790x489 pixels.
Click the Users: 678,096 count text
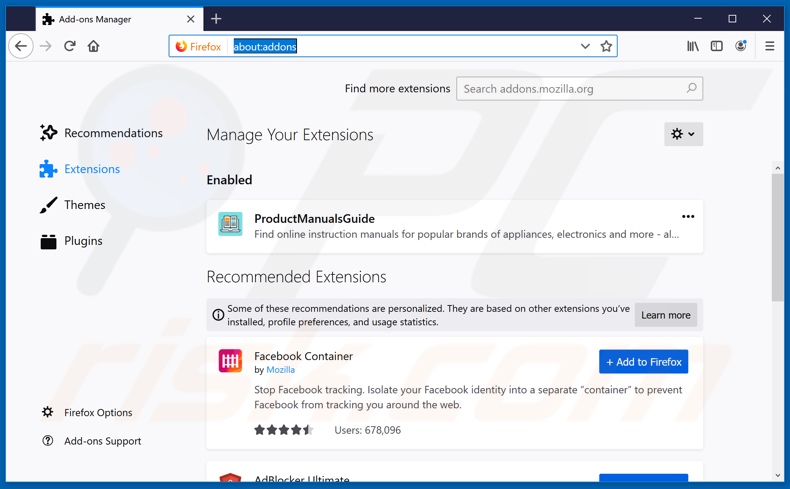(367, 430)
